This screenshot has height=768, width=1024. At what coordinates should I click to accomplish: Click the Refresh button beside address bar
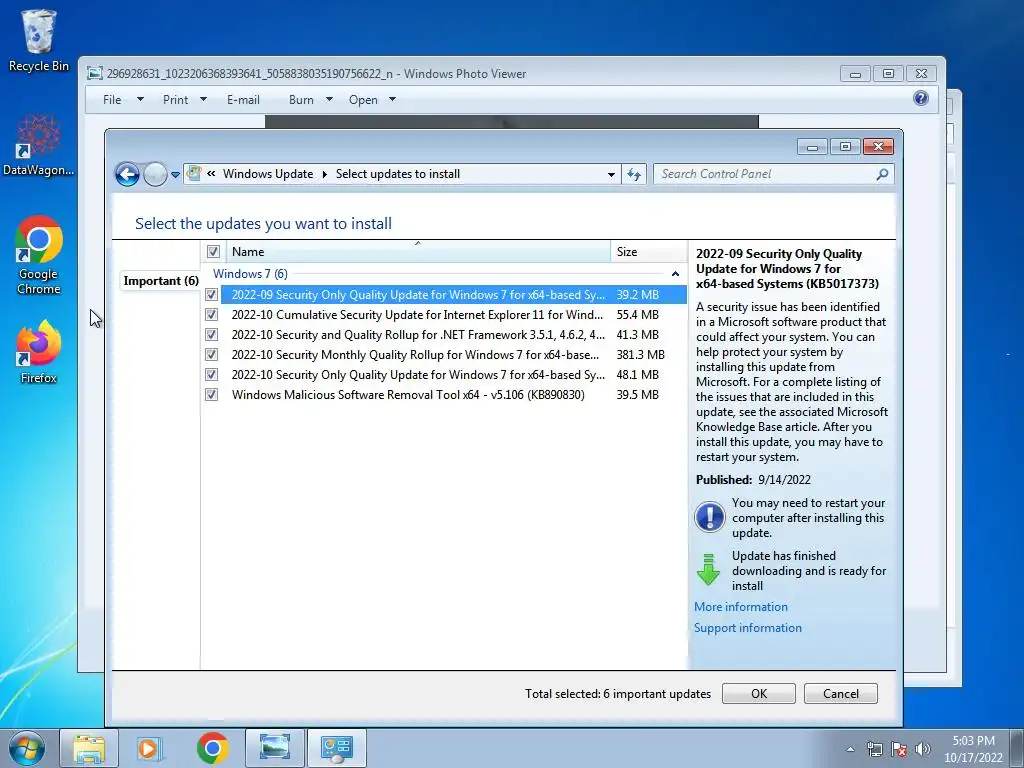point(634,174)
